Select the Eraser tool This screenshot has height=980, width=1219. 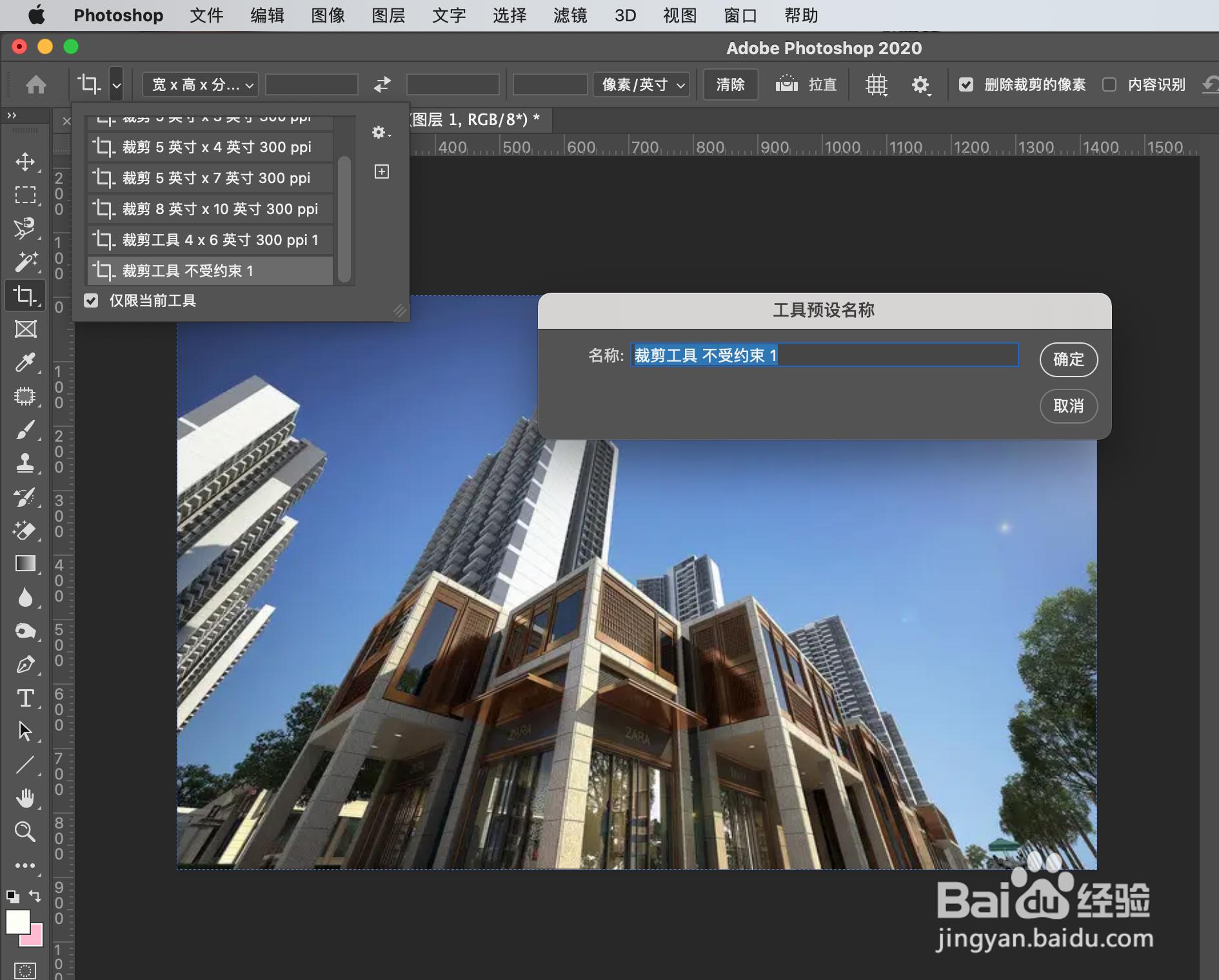[25, 530]
